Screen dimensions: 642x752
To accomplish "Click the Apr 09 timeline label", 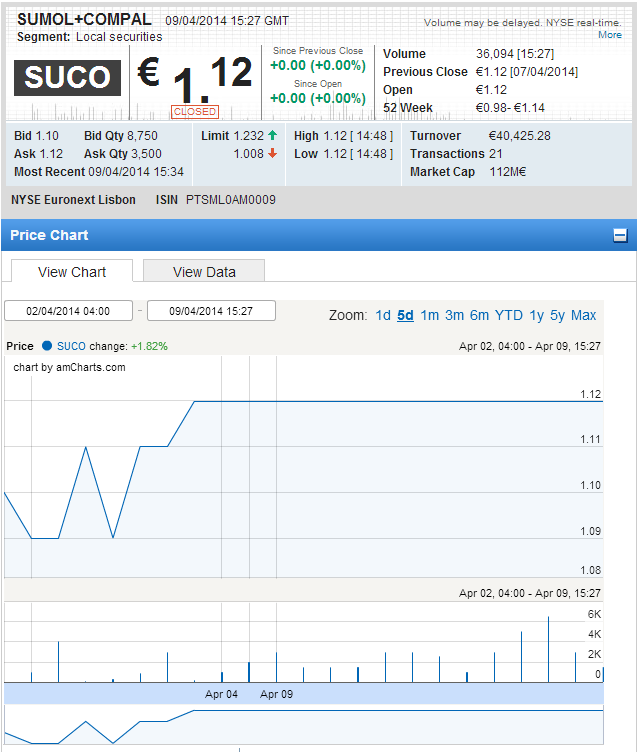I will tap(276, 694).
